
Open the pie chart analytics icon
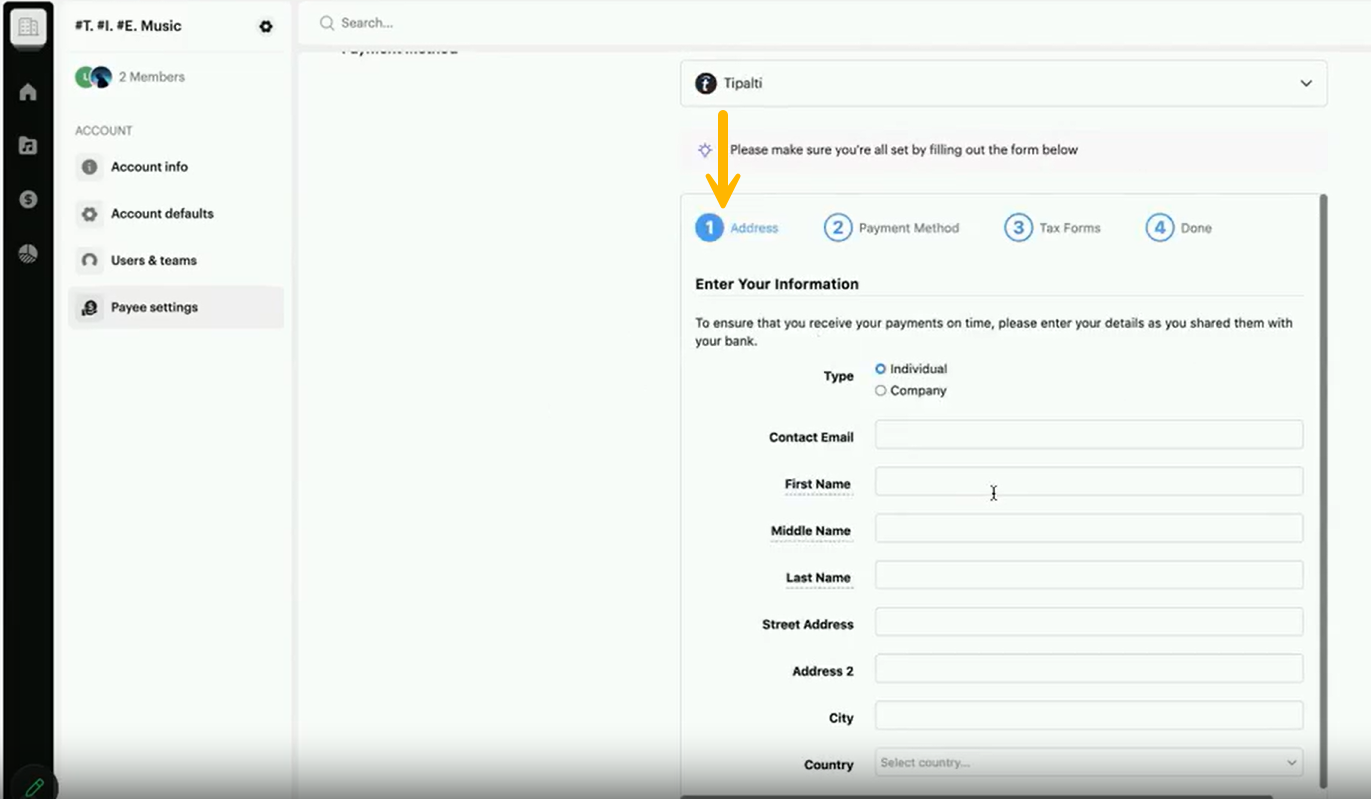(x=28, y=254)
